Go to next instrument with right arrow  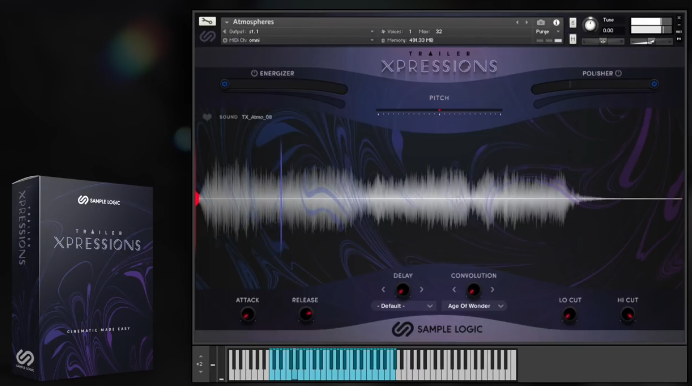pyautogui.click(x=527, y=22)
